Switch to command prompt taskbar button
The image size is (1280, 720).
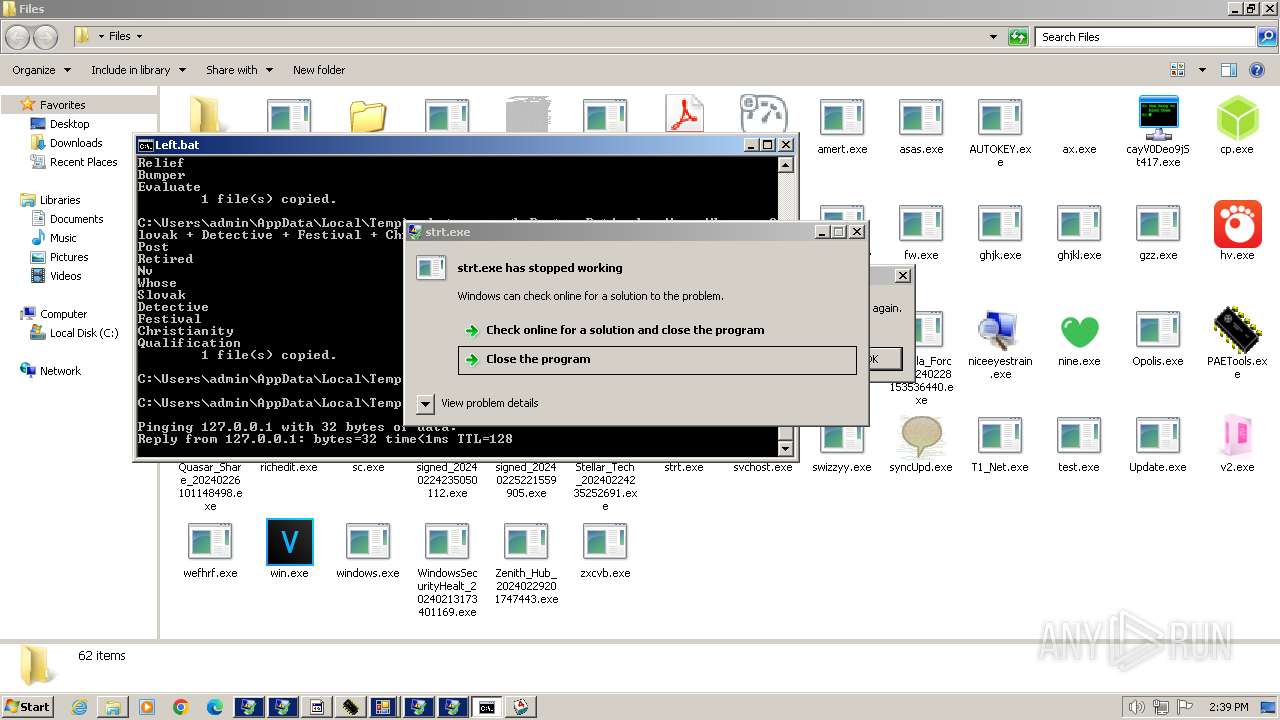[486, 707]
